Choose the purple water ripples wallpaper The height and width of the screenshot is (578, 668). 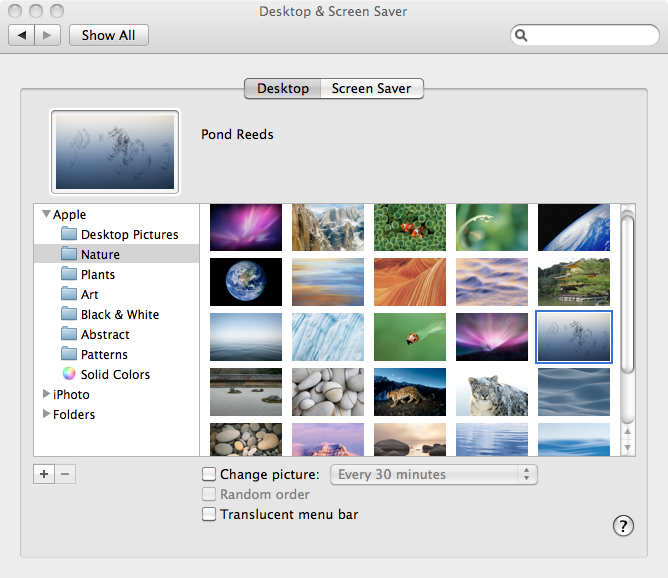492,282
